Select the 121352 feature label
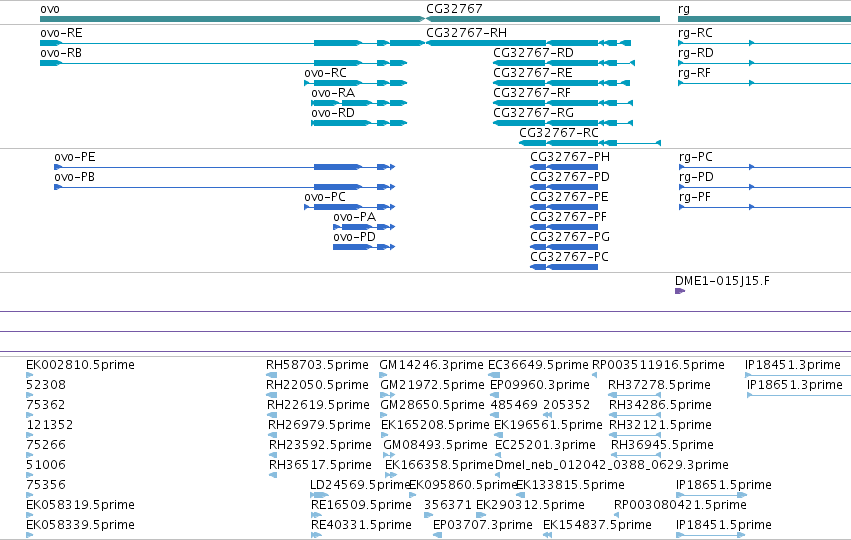 pos(49,425)
